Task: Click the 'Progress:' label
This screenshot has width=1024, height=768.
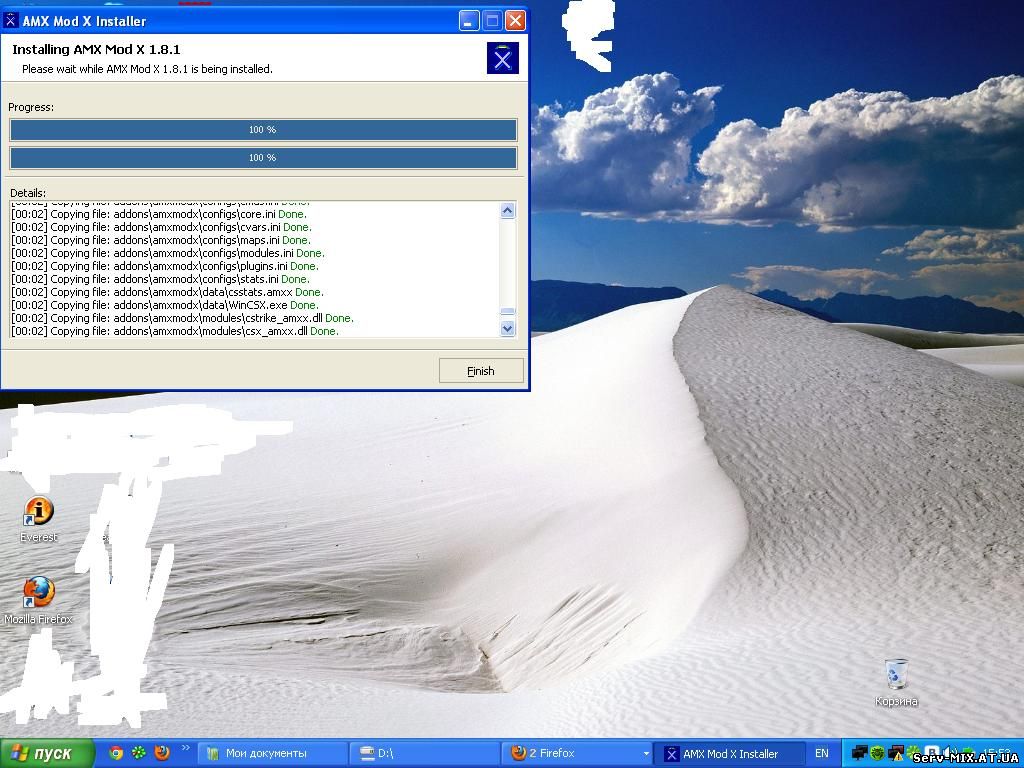Action: coord(31,107)
